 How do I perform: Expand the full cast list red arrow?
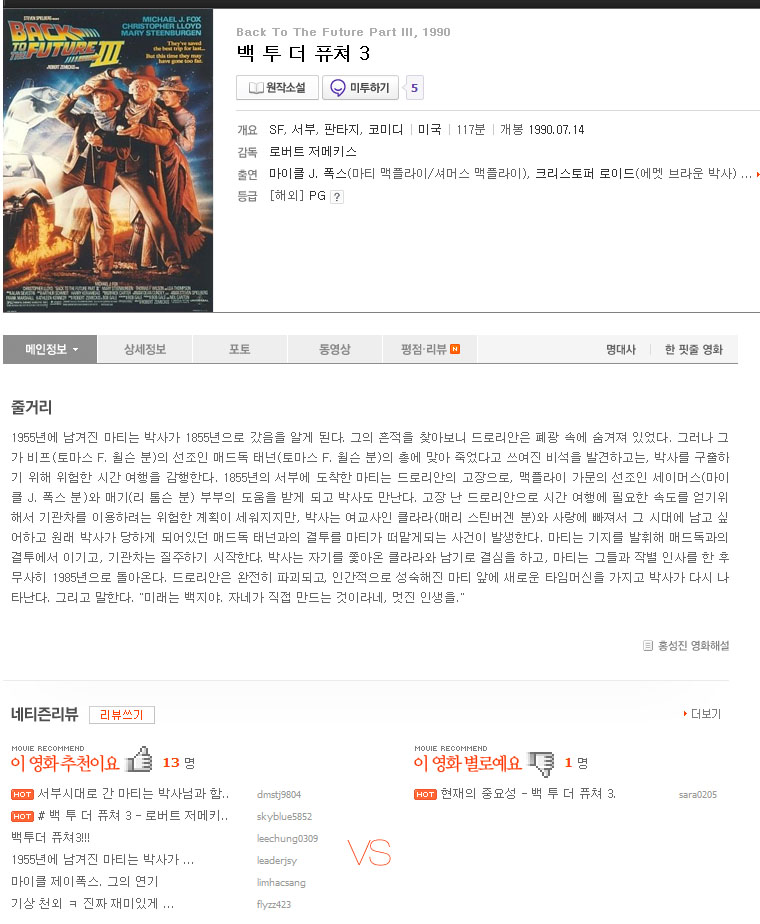pyautogui.click(x=758, y=174)
